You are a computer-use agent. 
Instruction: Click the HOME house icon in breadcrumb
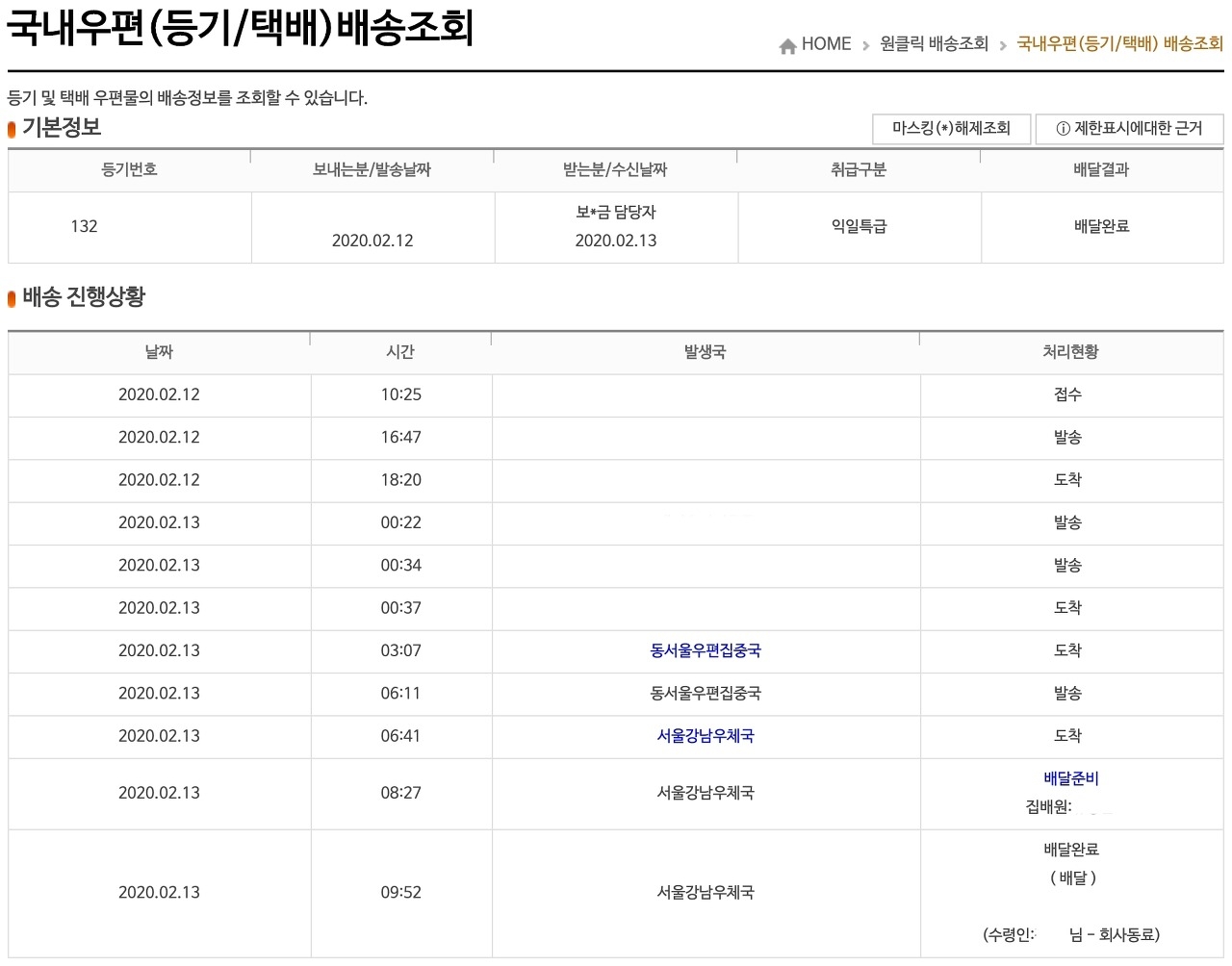click(x=787, y=45)
